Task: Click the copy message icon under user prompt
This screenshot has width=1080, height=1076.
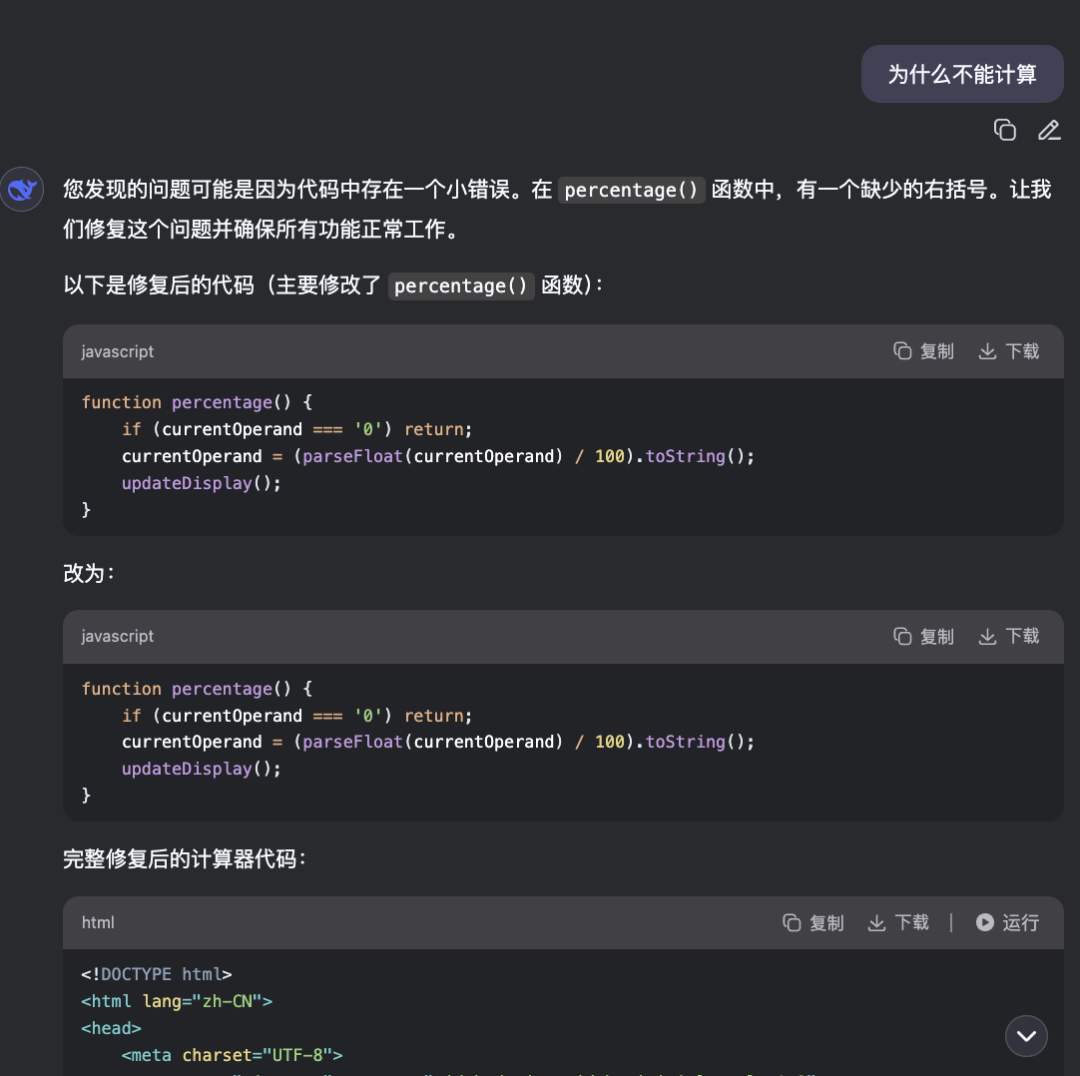Action: coord(1004,130)
